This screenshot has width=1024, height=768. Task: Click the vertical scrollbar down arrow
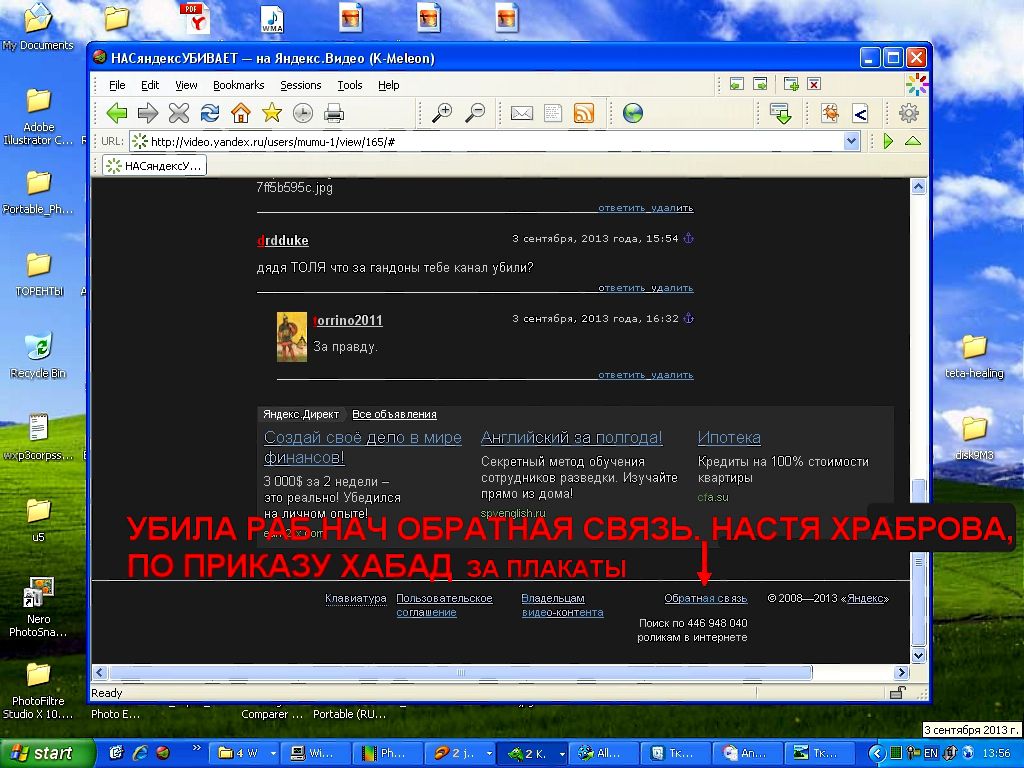pos(918,656)
